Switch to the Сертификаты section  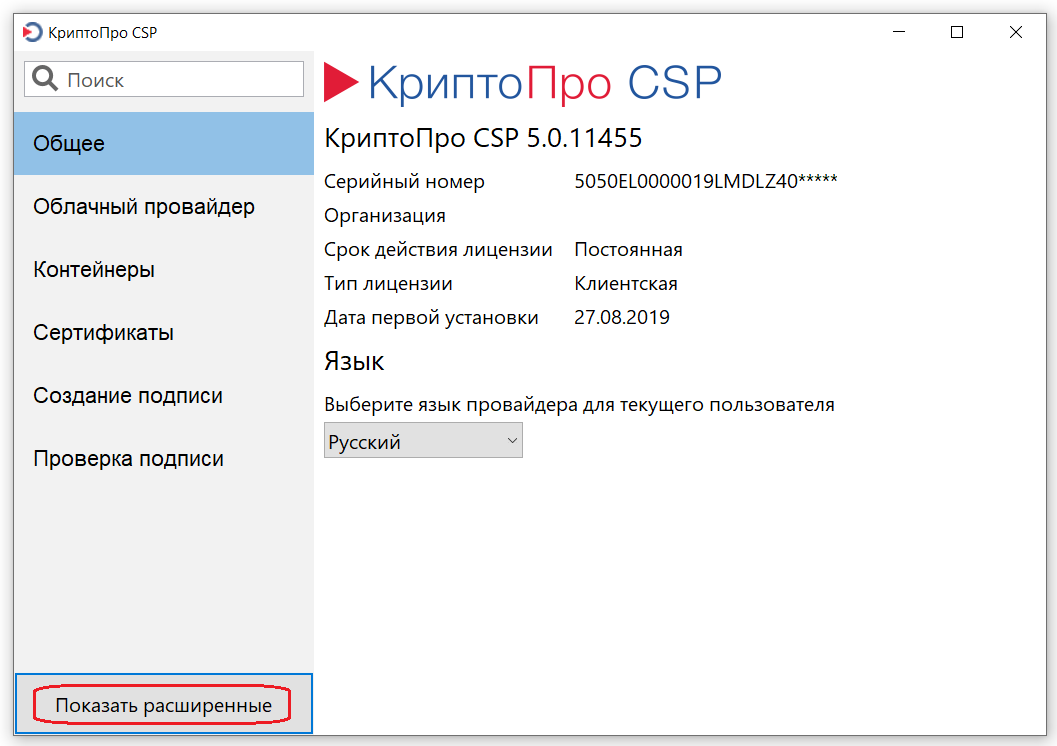pos(164,332)
